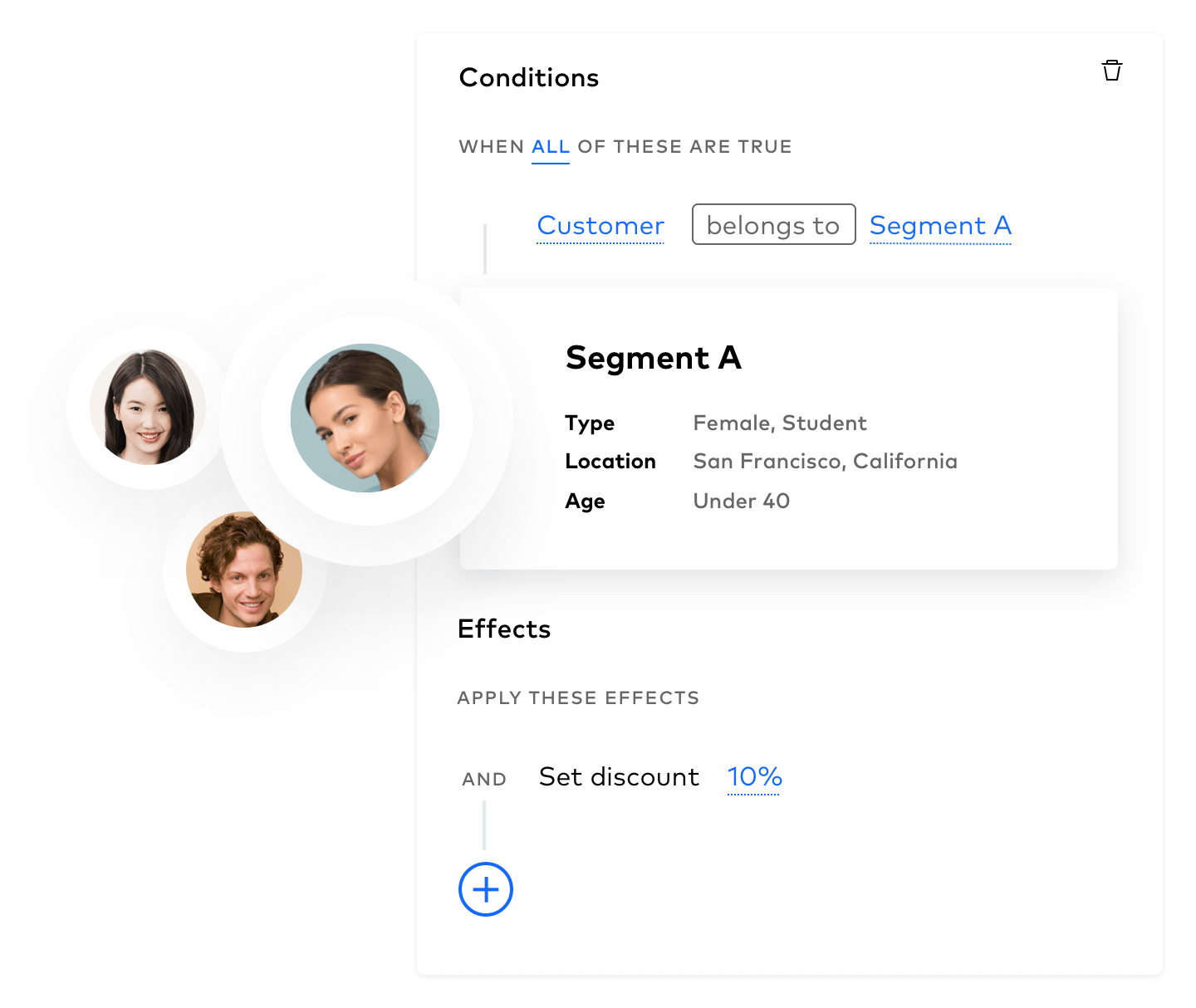Screen dimensions: 1196x1008
Task: Click the Conditions section heading
Action: point(529,77)
